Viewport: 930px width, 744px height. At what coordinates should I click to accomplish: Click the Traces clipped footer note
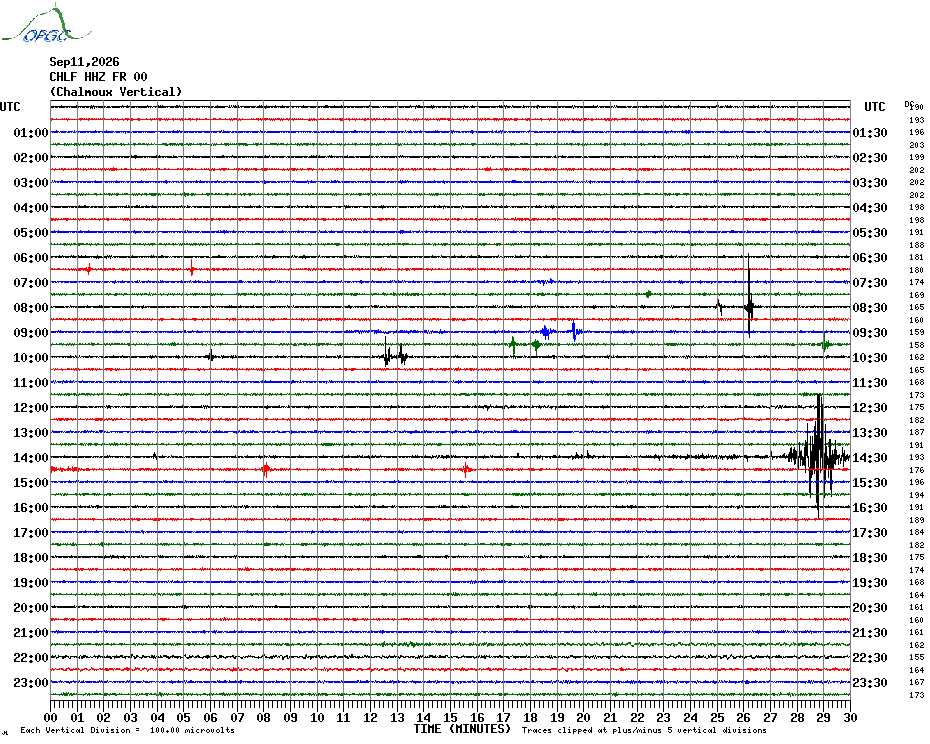(644, 730)
